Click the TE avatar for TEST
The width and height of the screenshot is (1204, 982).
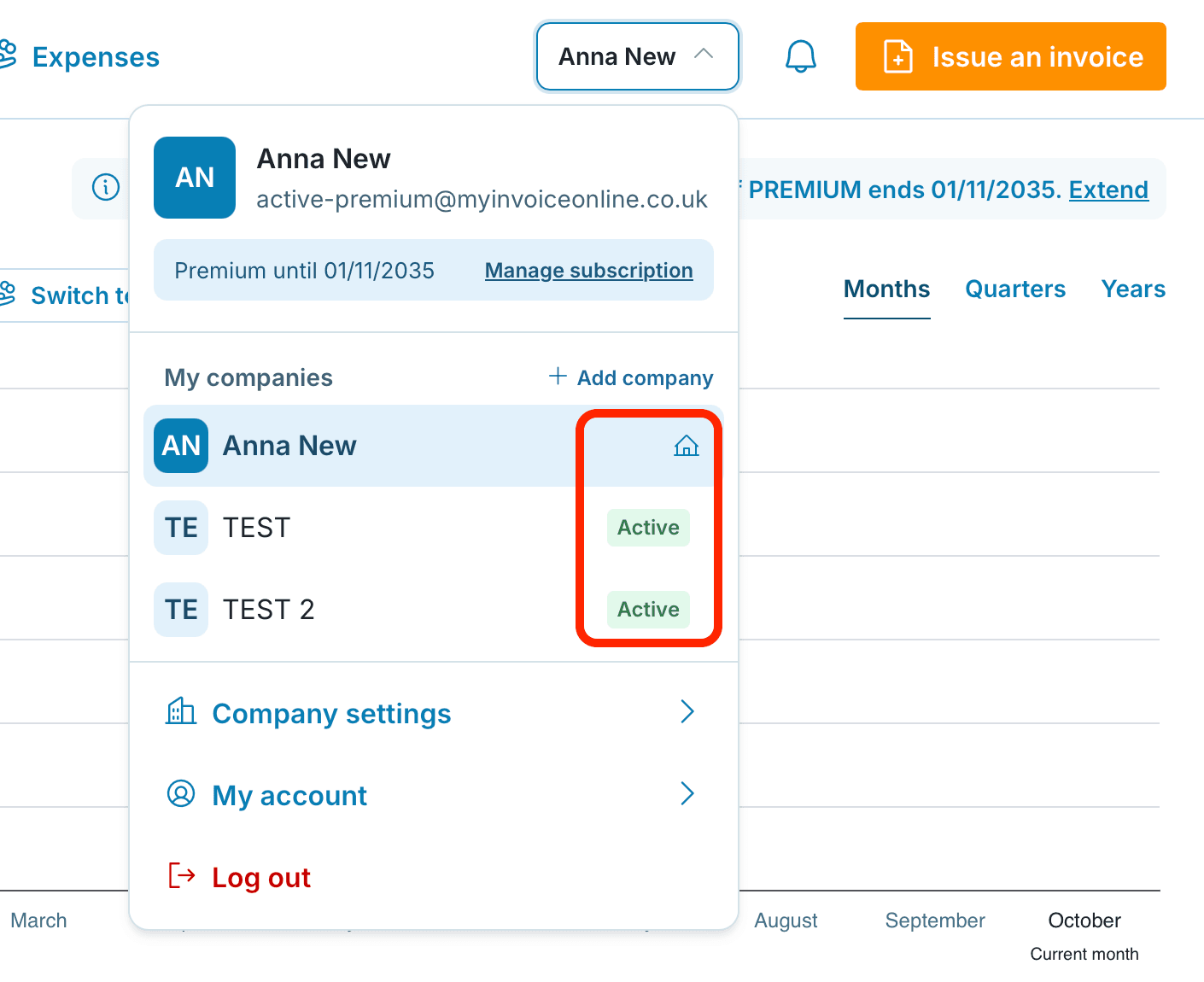(181, 528)
